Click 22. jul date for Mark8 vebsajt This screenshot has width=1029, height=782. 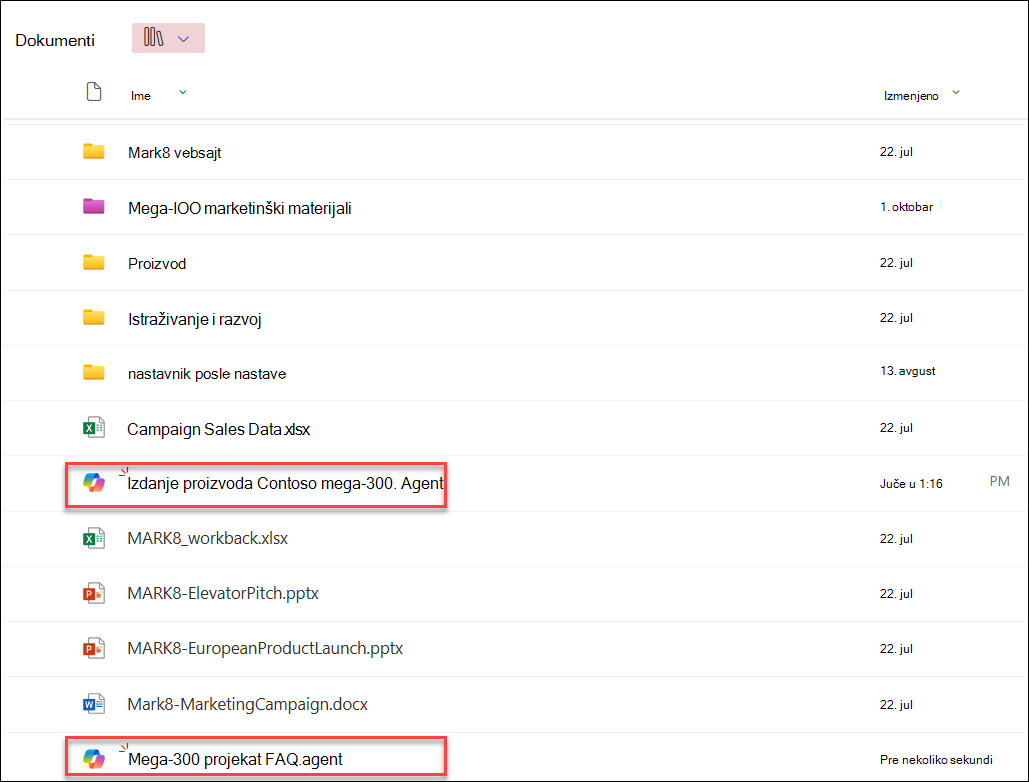point(896,152)
